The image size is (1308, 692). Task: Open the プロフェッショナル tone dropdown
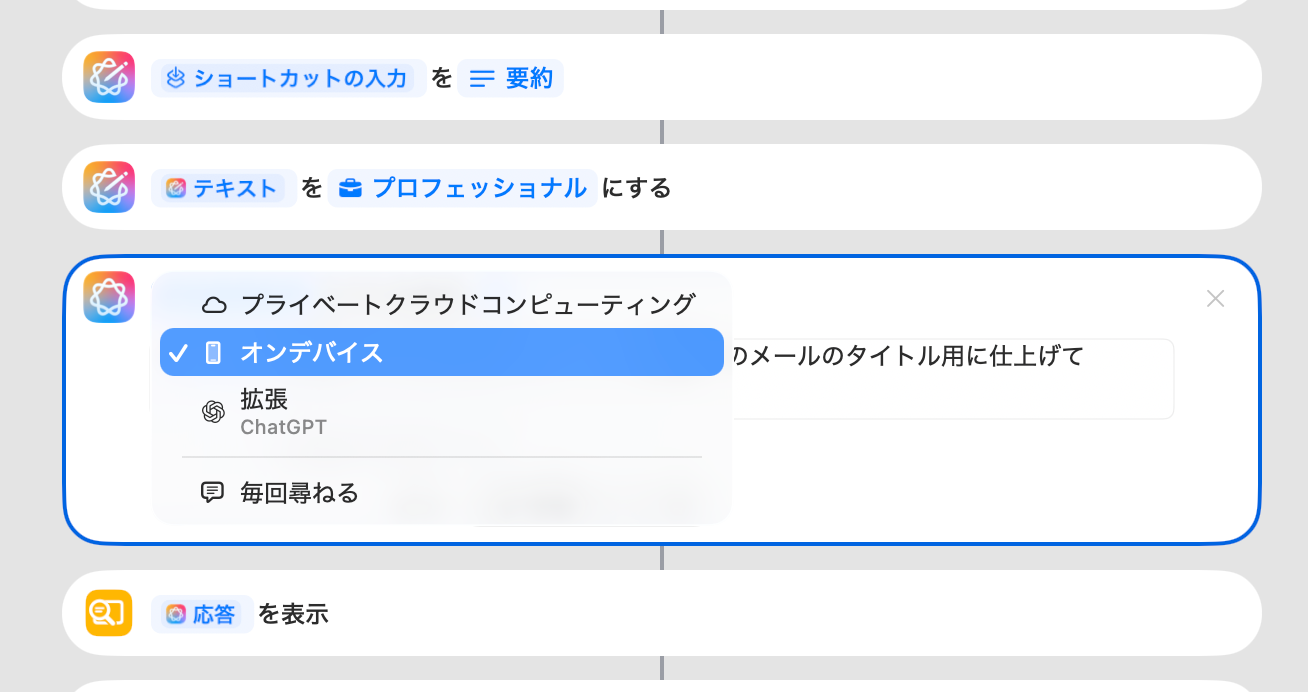point(463,188)
